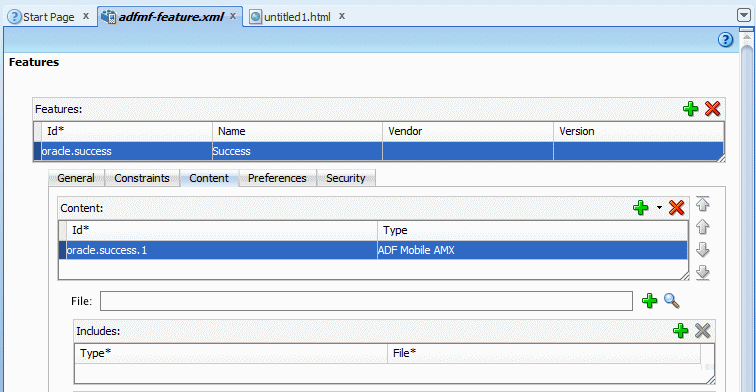Click Type column header in Content table

point(532,230)
